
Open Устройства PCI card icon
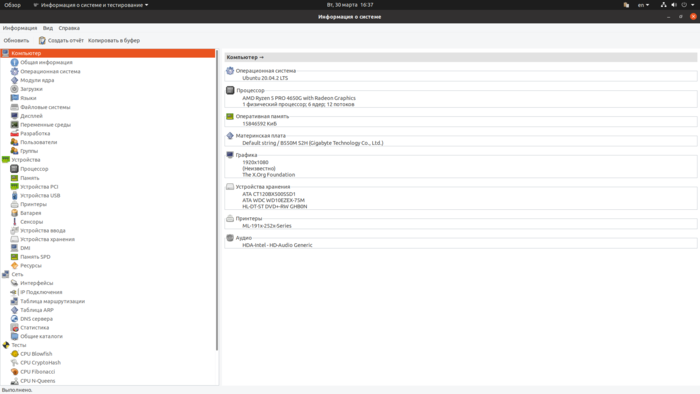(14, 187)
